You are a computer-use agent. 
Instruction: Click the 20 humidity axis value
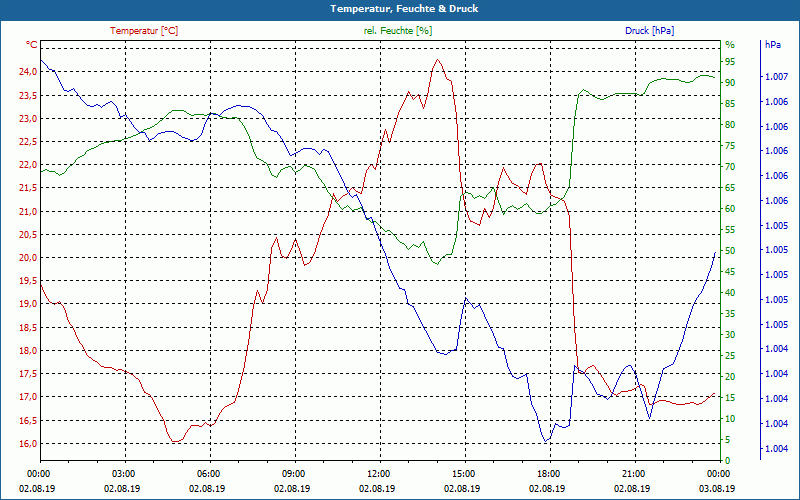click(x=730, y=377)
